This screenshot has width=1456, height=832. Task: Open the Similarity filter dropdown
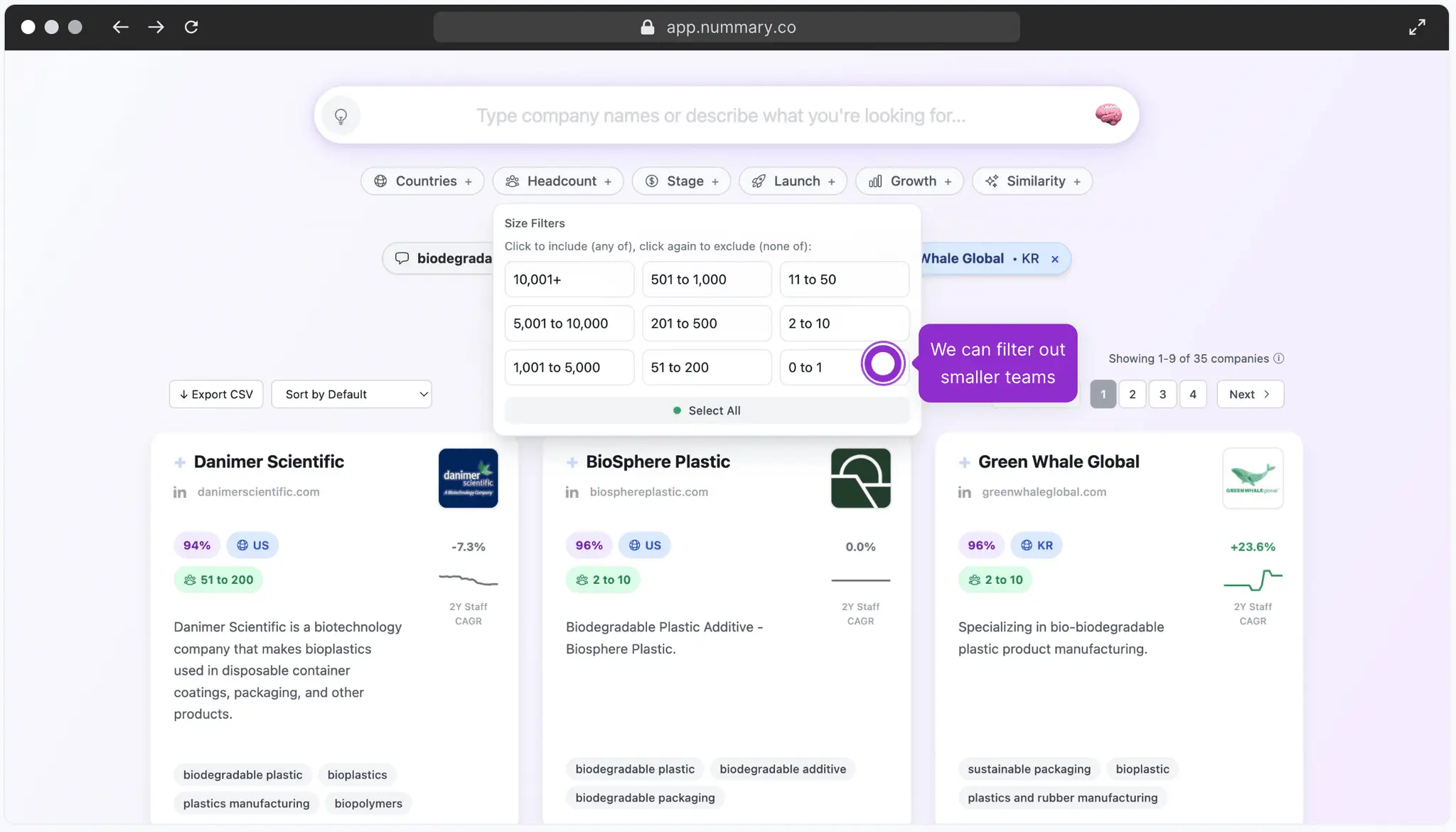[x=1032, y=181]
